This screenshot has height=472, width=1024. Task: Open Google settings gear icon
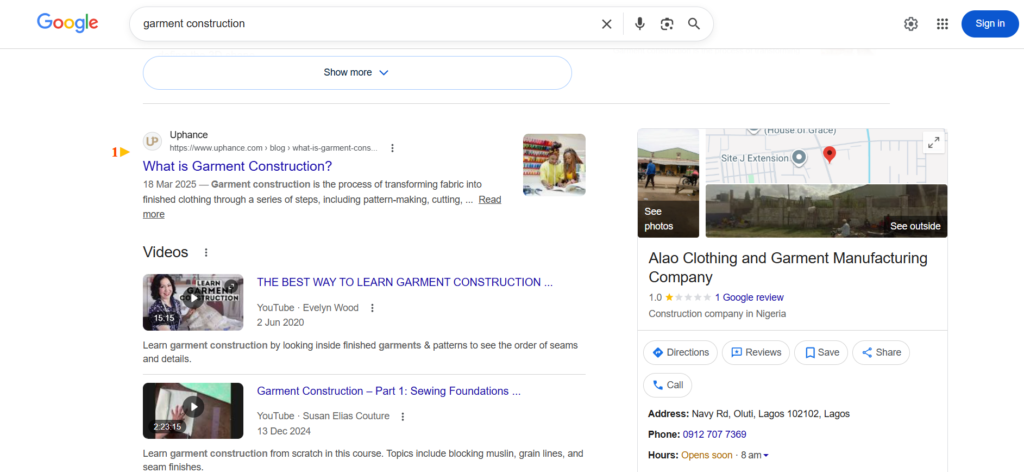tap(911, 24)
